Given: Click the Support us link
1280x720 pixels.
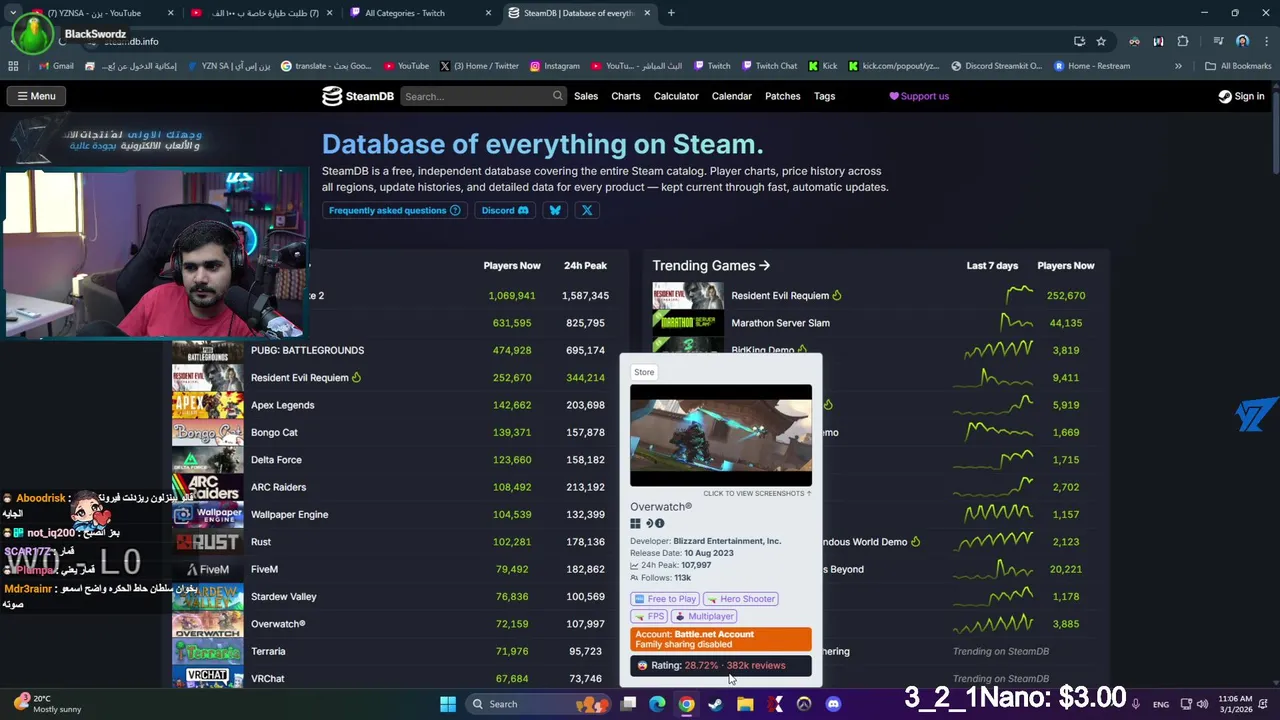Looking at the screenshot, I should tap(919, 96).
